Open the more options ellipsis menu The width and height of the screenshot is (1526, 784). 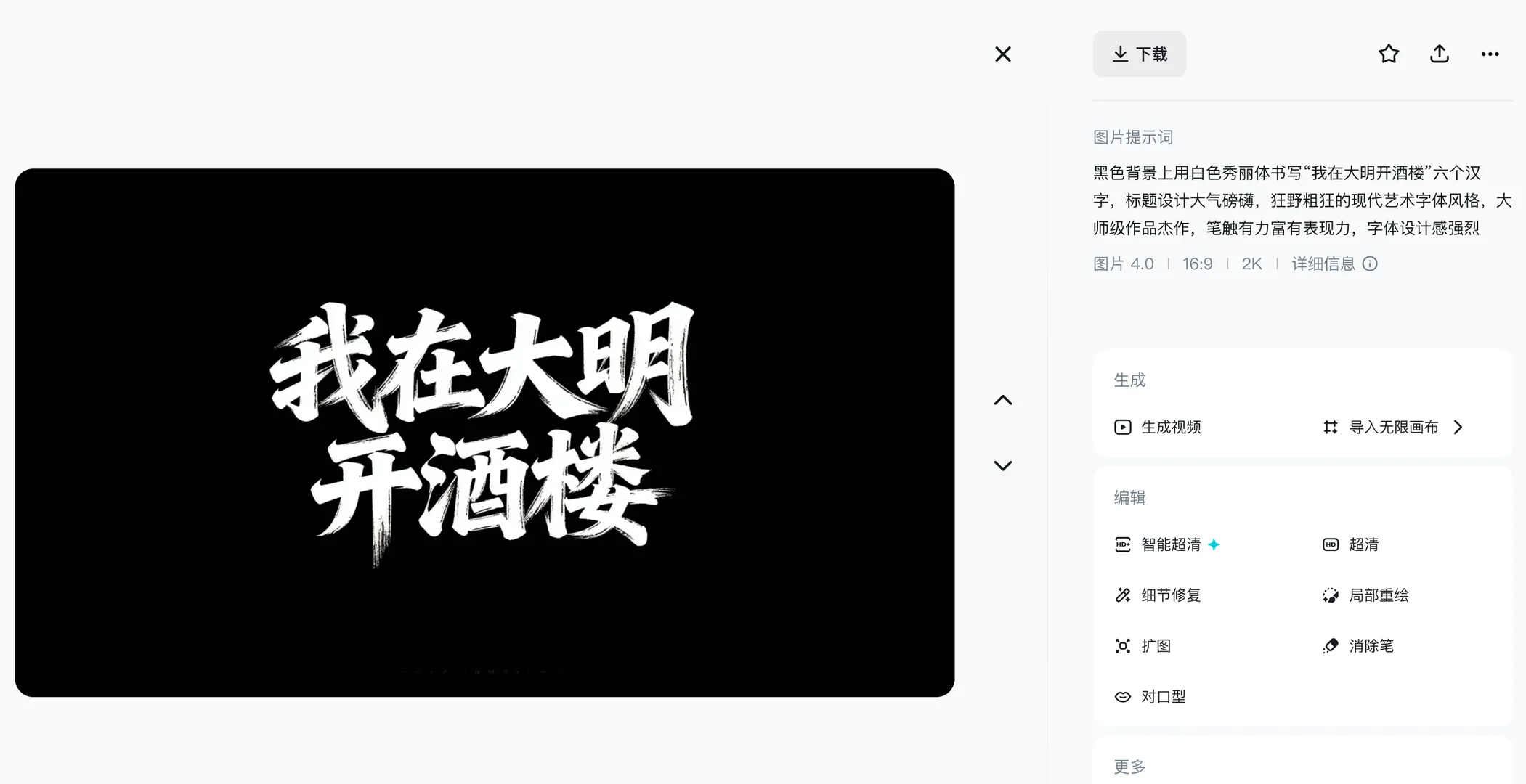(x=1490, y=54)
